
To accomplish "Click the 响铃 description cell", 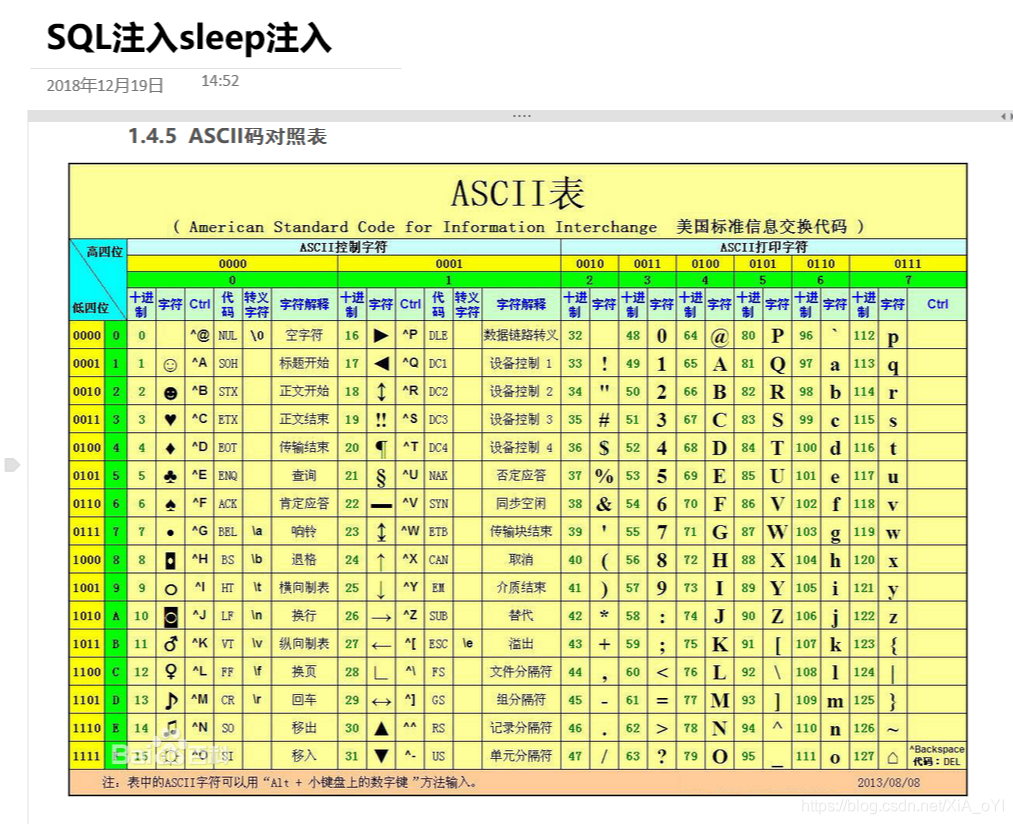I will pos(304,531).
